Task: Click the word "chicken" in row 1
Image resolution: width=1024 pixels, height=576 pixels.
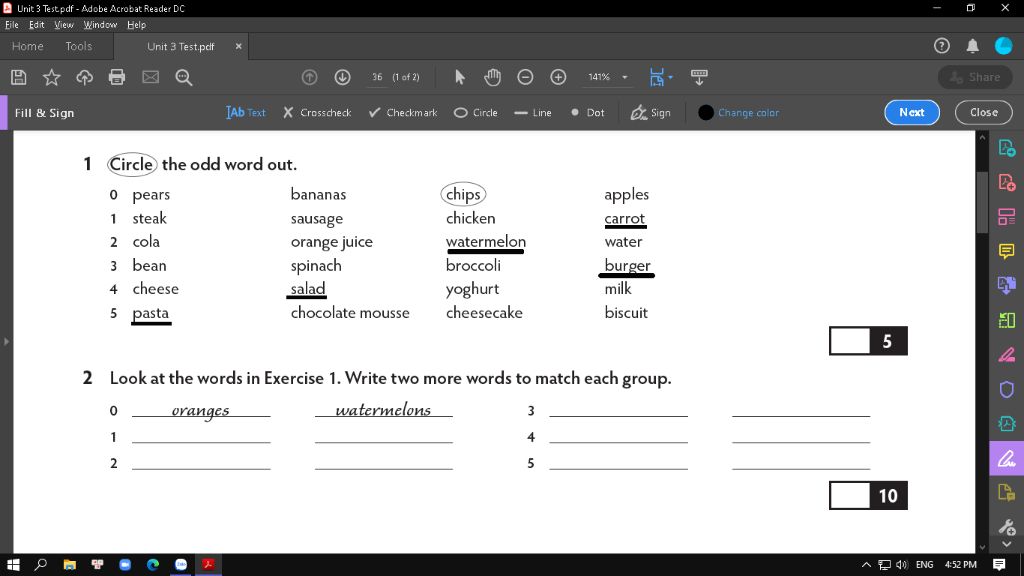Action: pos(470,218)
